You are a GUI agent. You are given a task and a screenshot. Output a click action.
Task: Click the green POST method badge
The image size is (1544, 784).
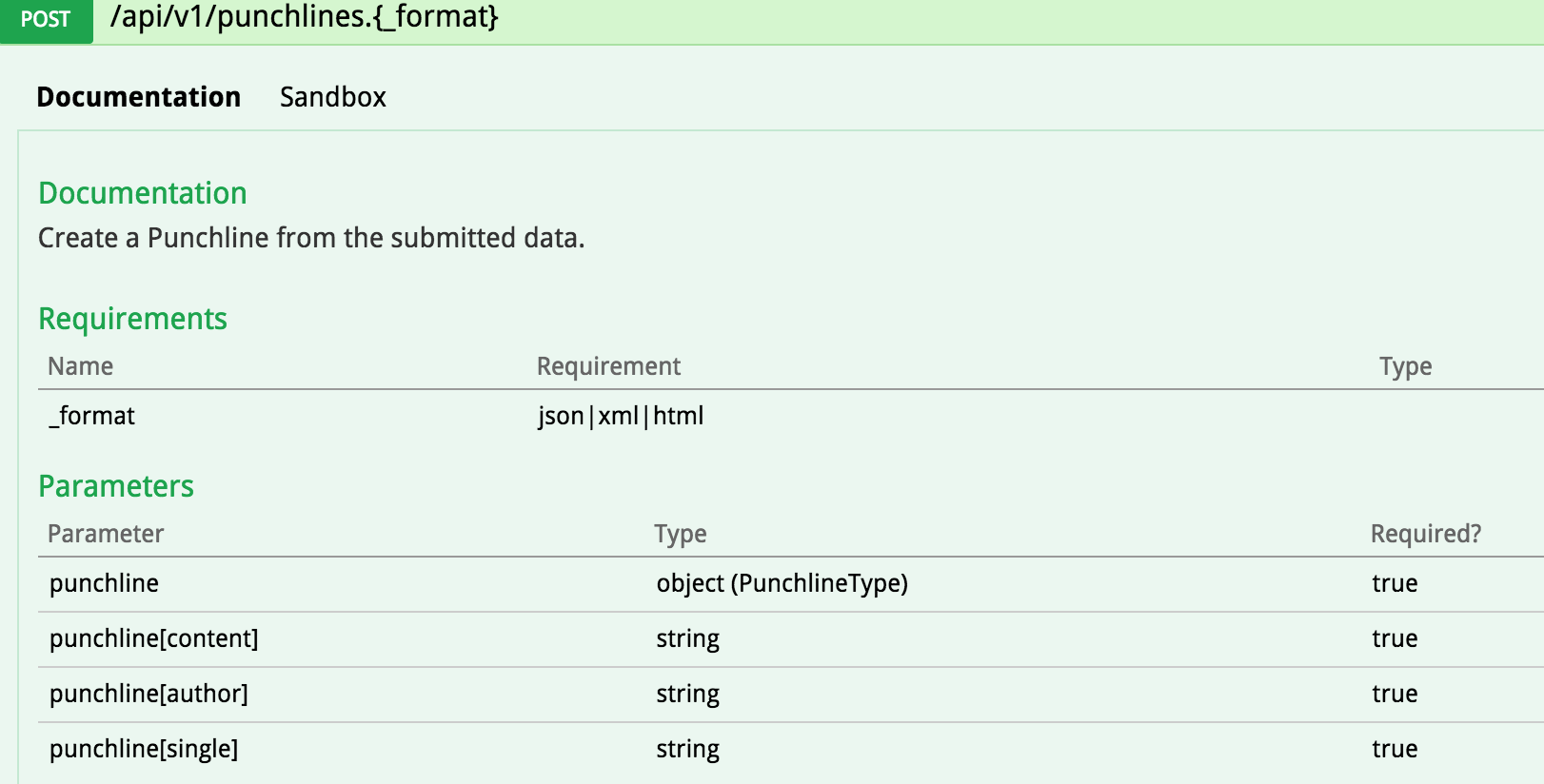point(46,20)
